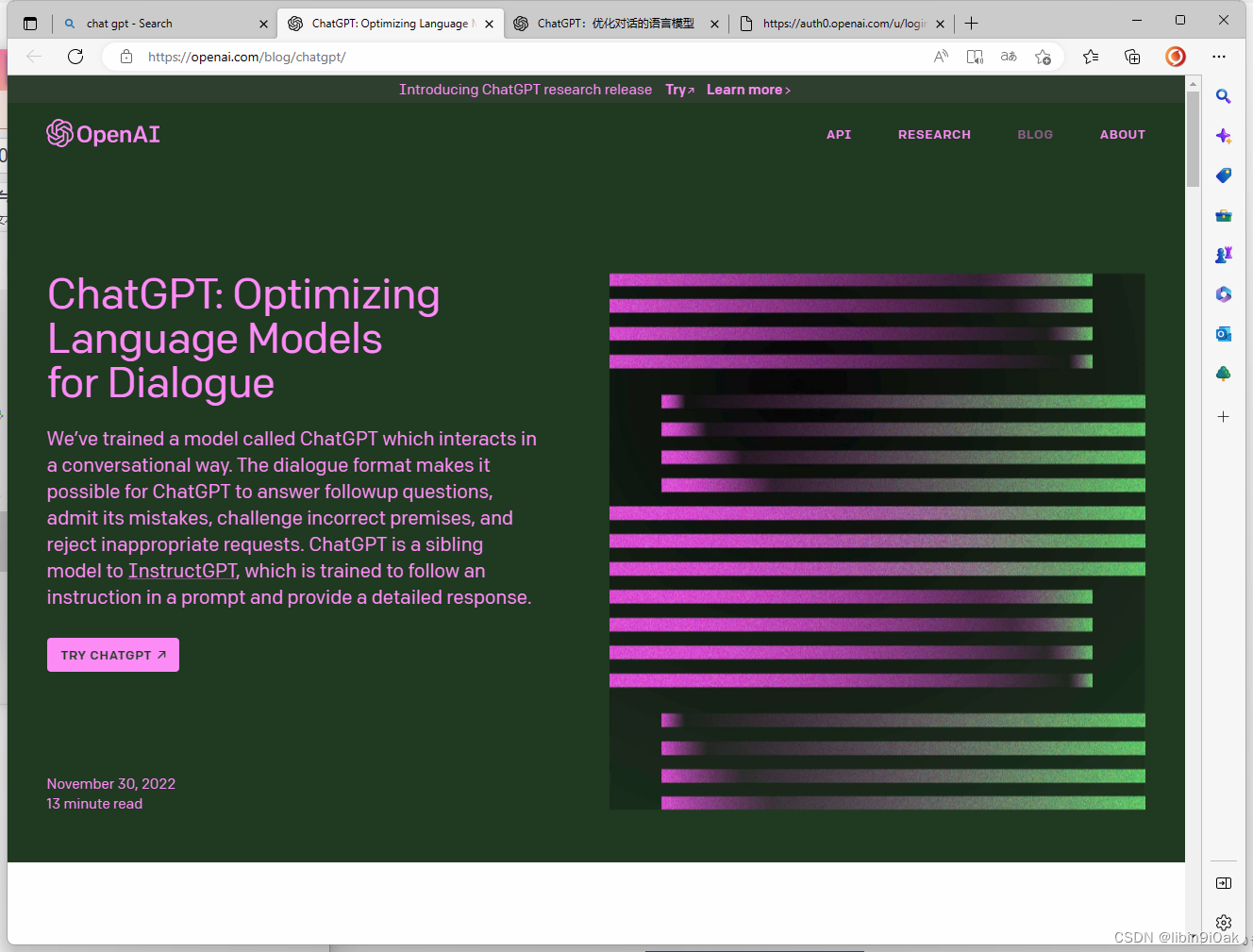
Task: Close the auth0.openai.com login tab
Action: (x=940, y=24)
